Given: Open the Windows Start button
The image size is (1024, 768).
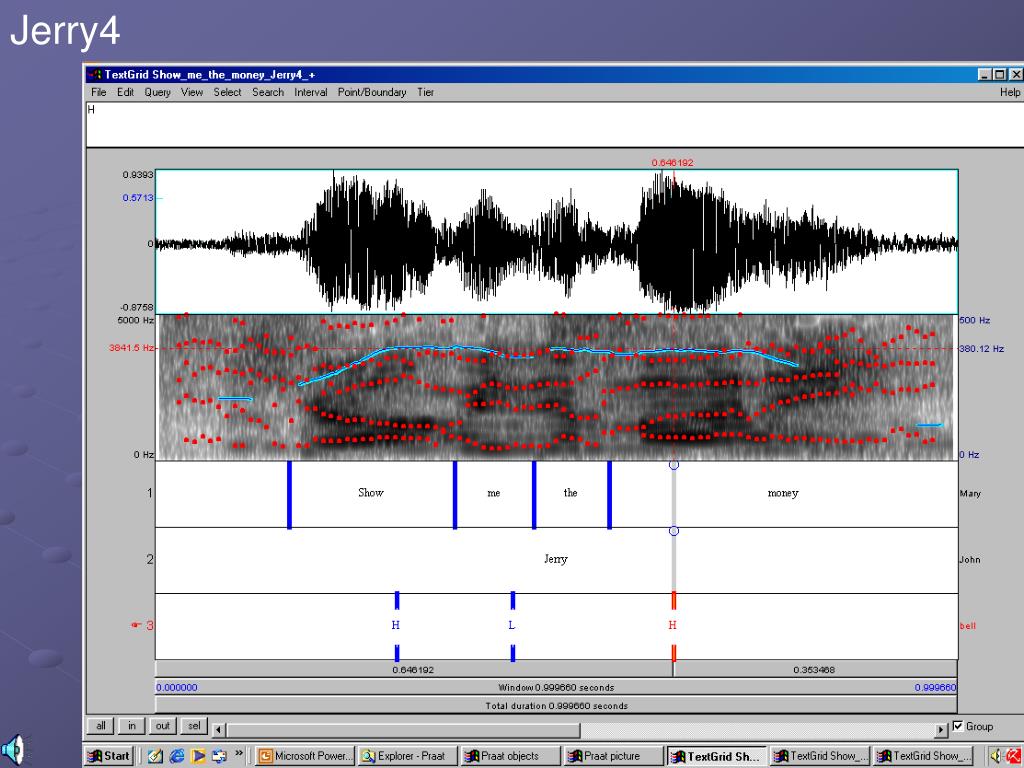Looking at the screenshot, I should click(109, 756).
